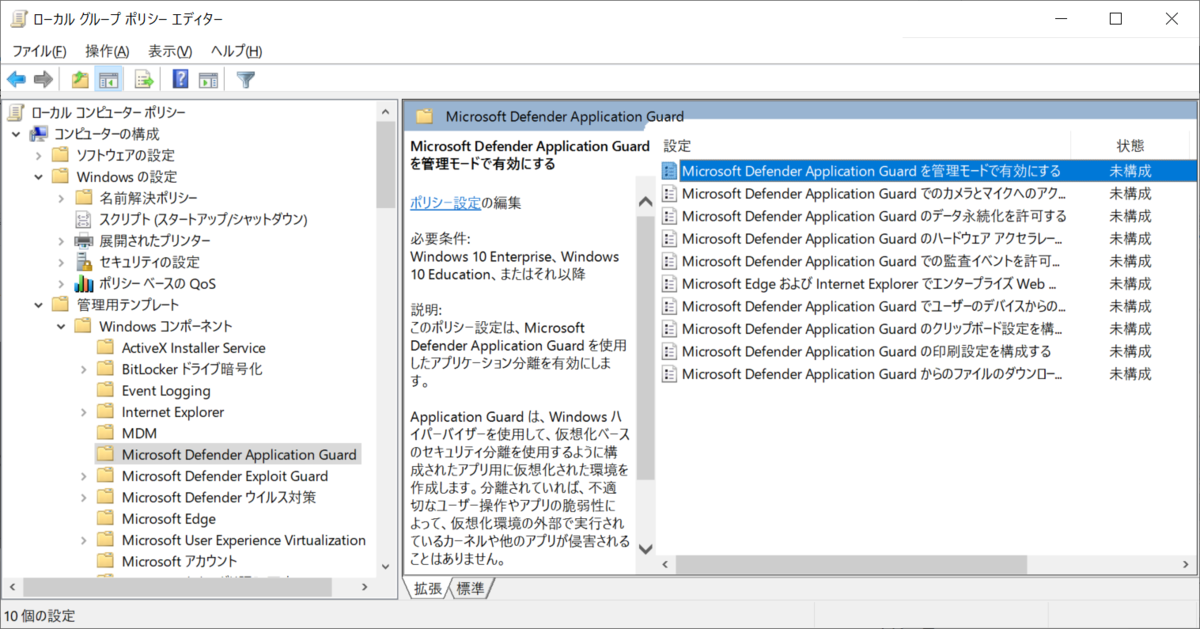This screenshot has height=629, width=1200.
Task: Expand the BitLocker ドライブ暗号化 node
Action: [83, 369]
